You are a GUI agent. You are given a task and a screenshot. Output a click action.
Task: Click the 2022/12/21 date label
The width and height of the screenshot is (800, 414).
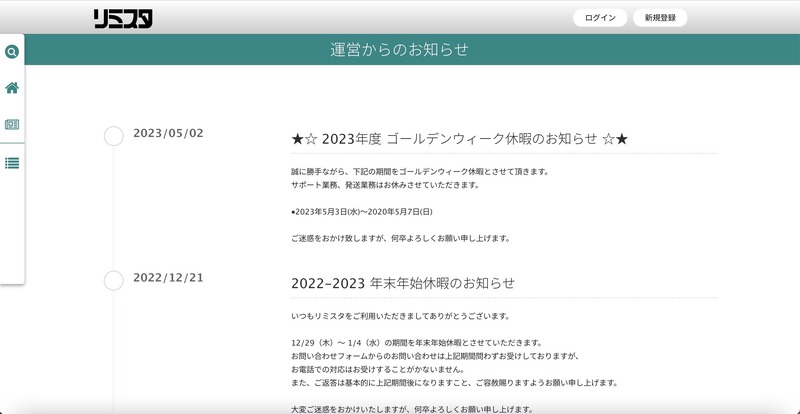click(x=168, y=277)
